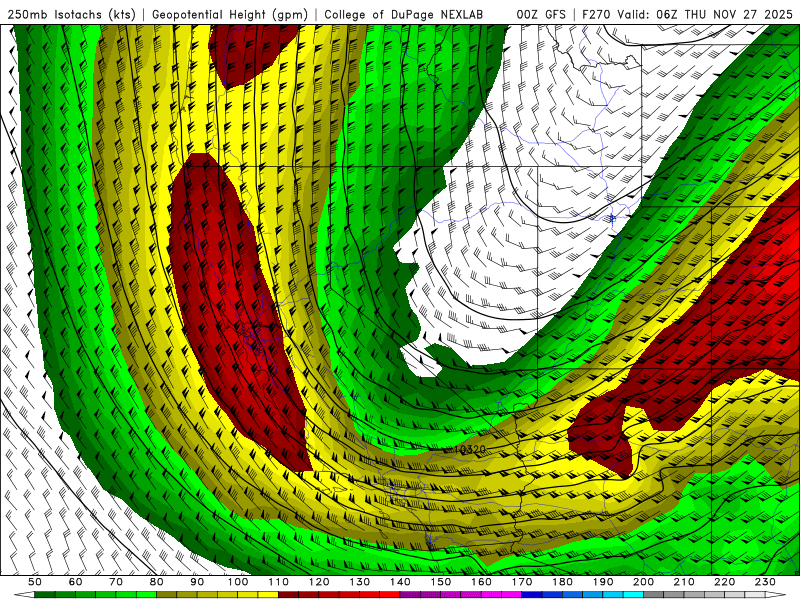Click the '110' value on the color scale
The width and height of the screenshot is (800, 600).
tap(279, 581)
